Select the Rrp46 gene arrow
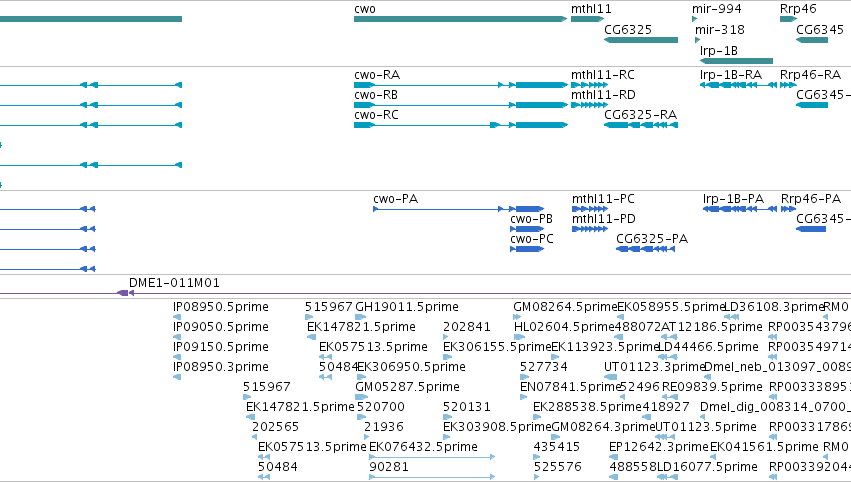851x482 pixels. click(x=788, y=19)
